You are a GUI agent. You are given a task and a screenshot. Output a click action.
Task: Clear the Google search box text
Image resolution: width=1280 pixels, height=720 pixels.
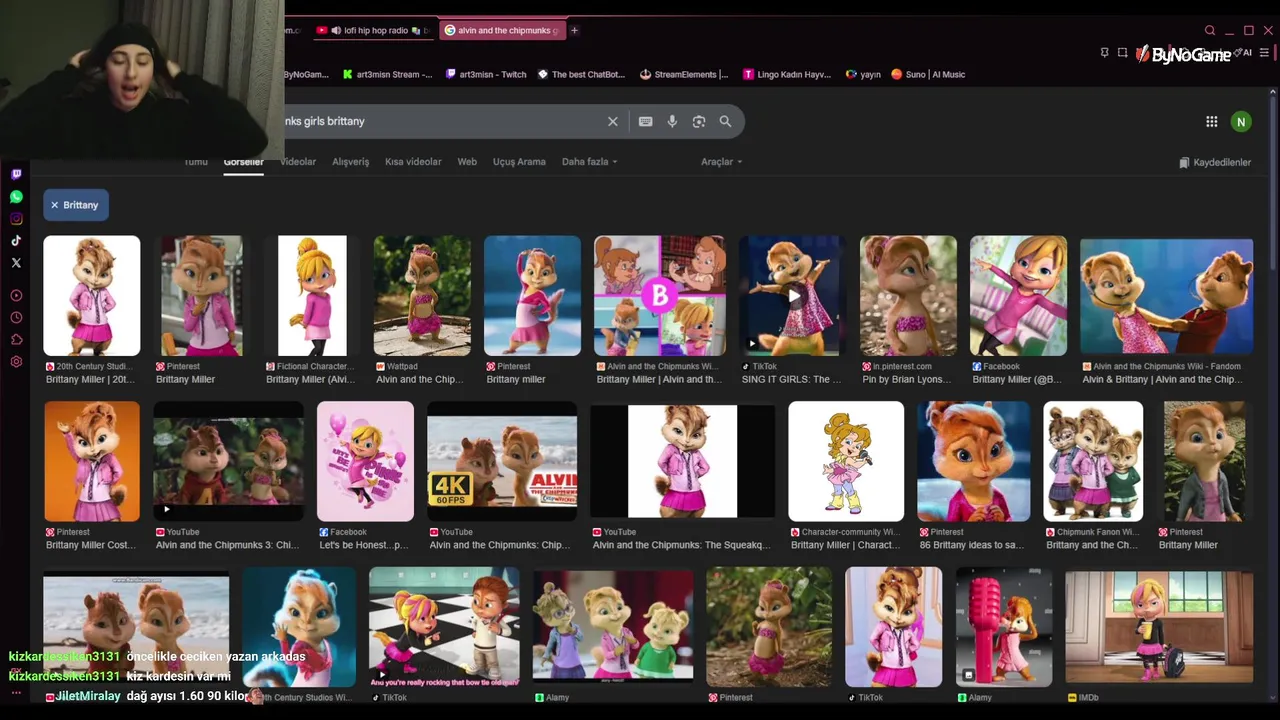pyautogui.click(x=613, y=121)
